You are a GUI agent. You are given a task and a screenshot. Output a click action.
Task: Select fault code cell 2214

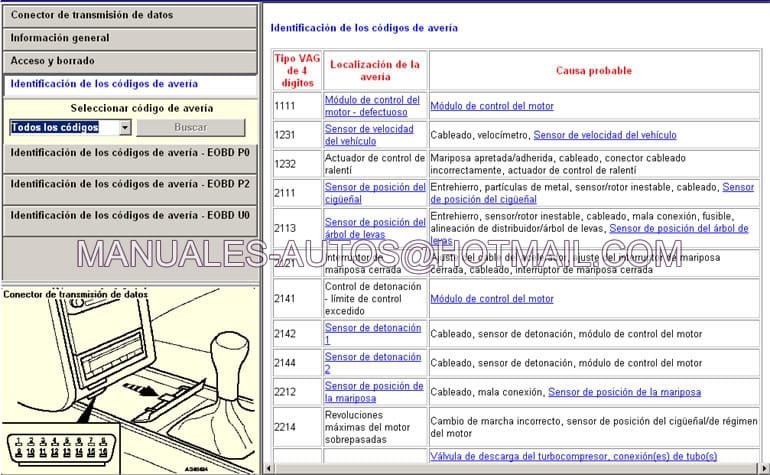297,427
